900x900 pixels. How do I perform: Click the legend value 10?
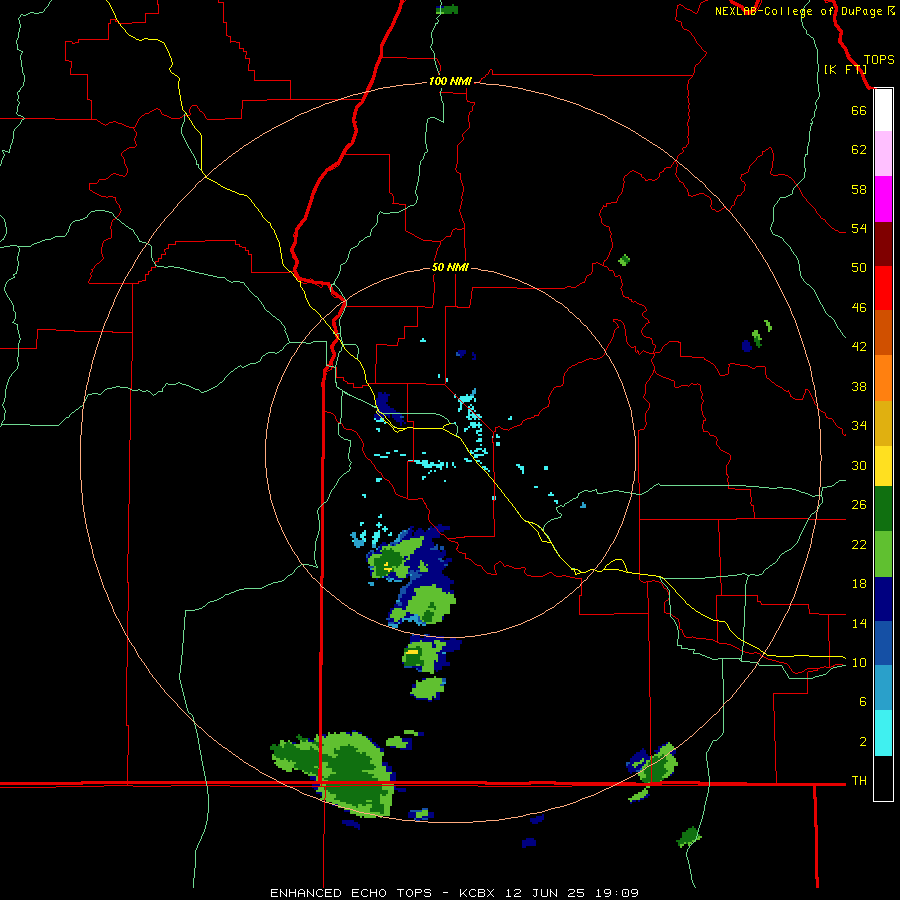click(x=859, y=662)
